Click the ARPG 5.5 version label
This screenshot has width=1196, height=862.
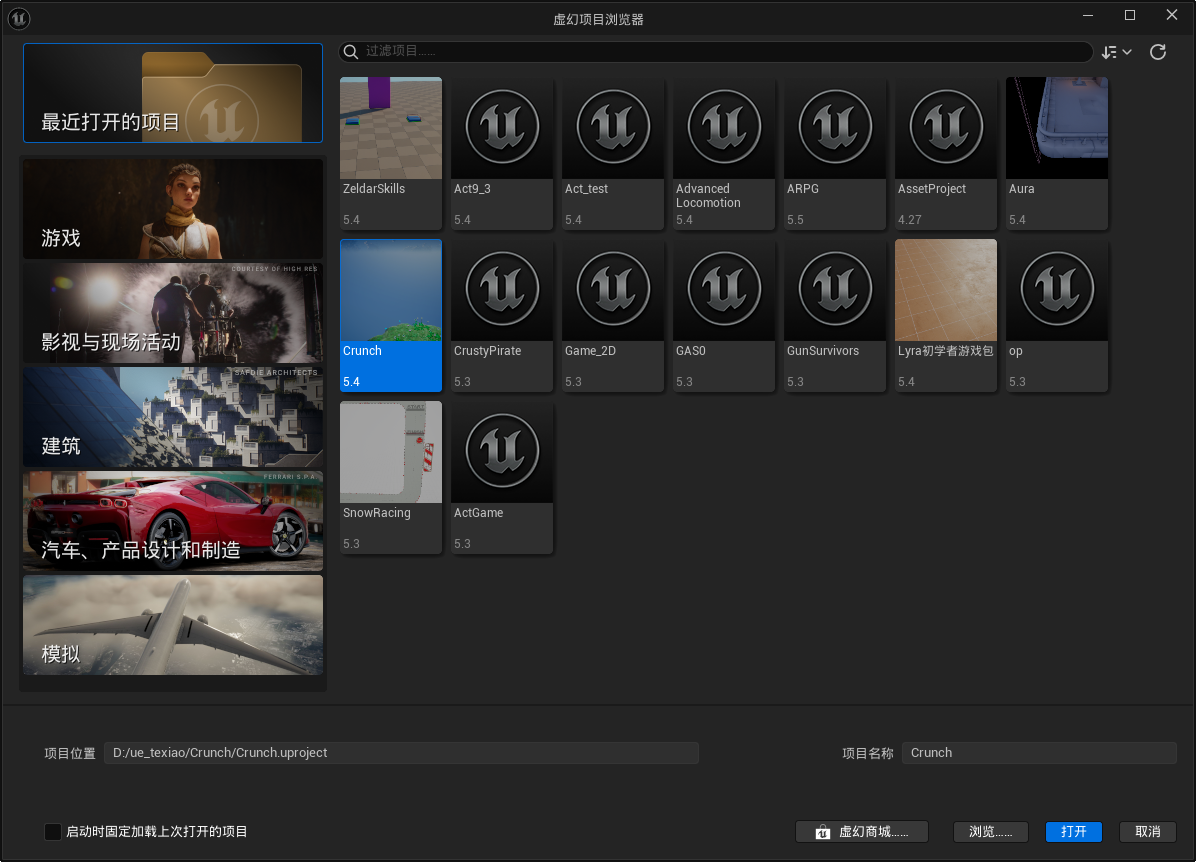pos(795,220)
